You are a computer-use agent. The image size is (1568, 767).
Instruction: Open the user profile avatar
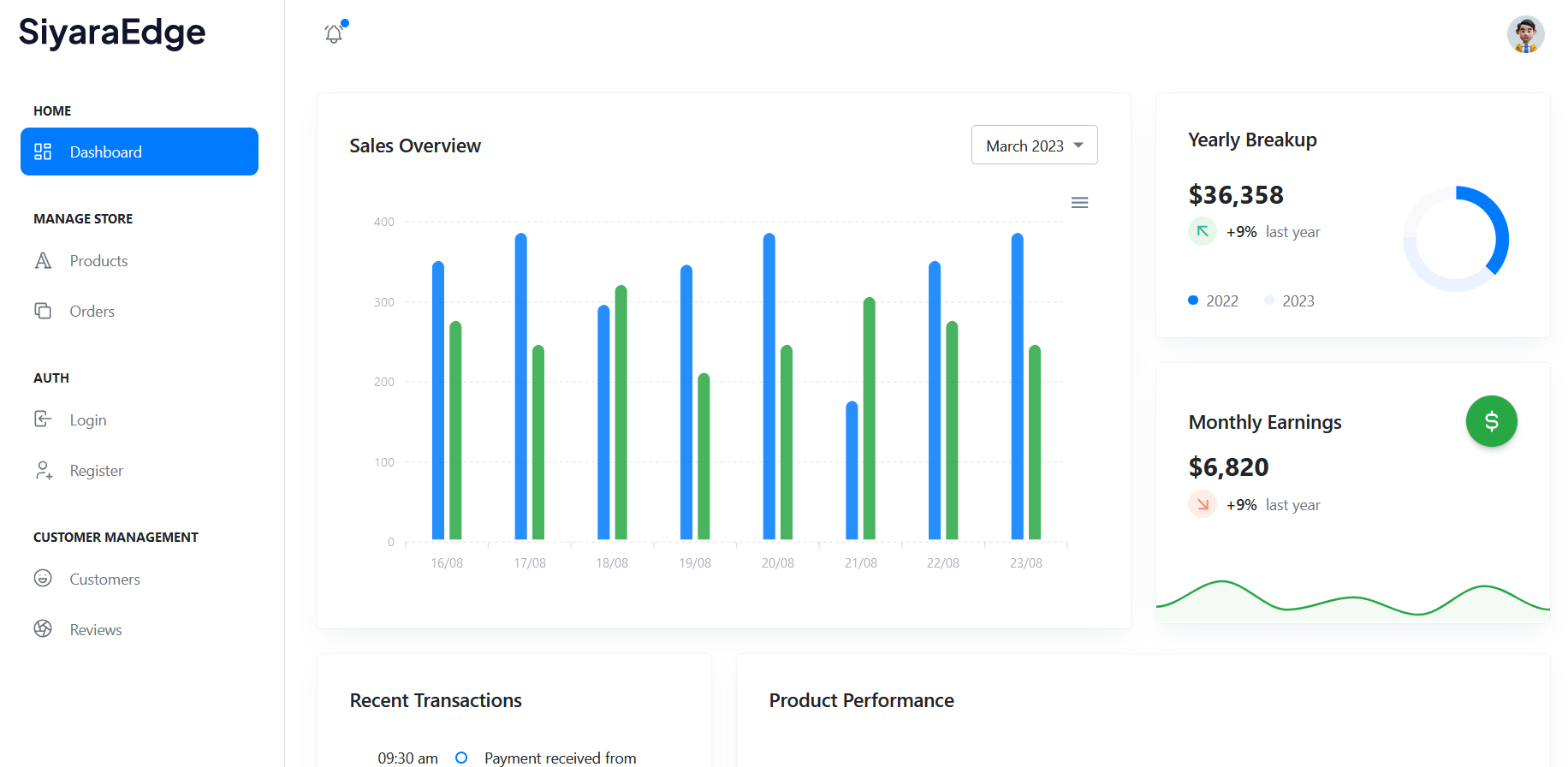click(x=1525, y=34)
